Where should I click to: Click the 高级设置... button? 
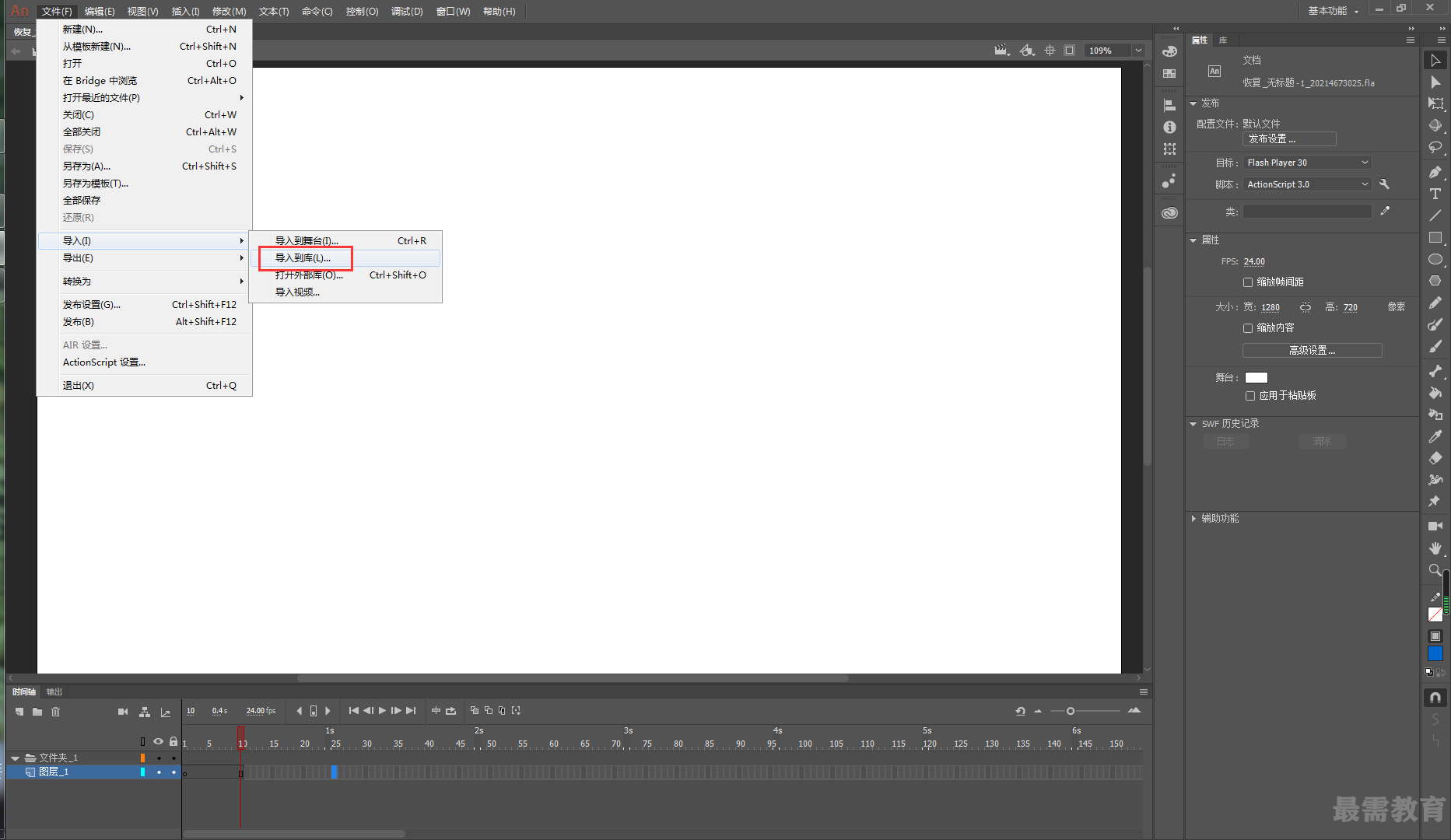1313,351
